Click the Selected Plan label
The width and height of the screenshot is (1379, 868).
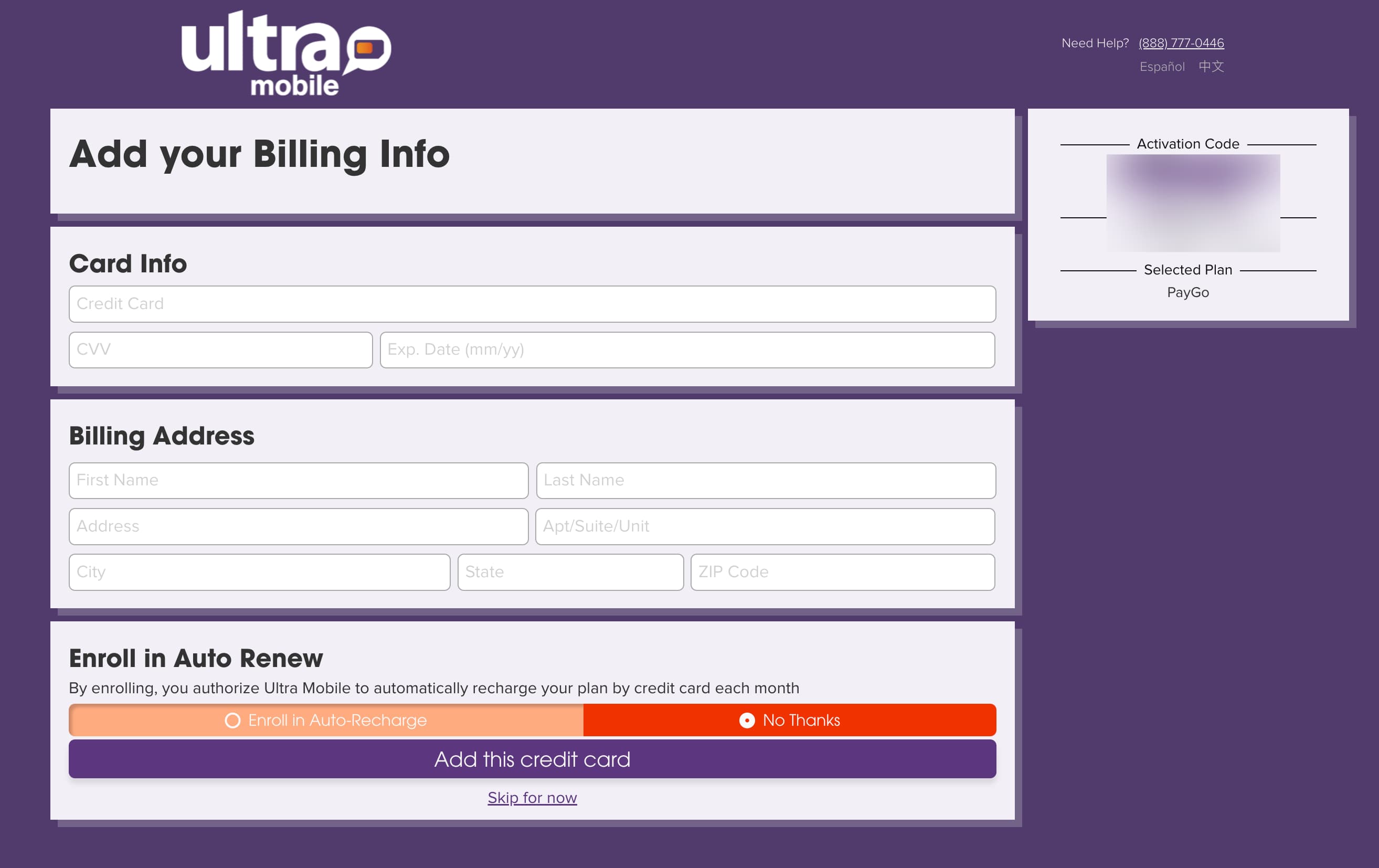pos(1187,270)
